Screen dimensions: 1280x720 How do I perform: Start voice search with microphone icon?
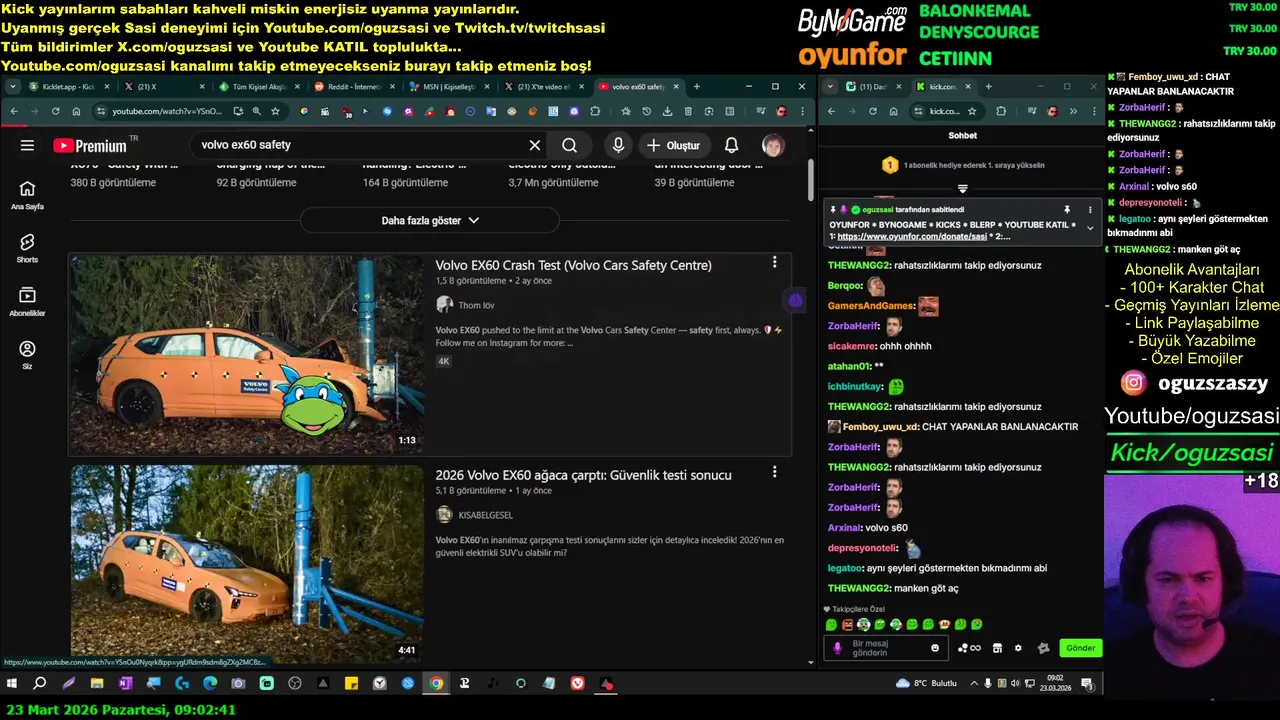click(618, 145)
